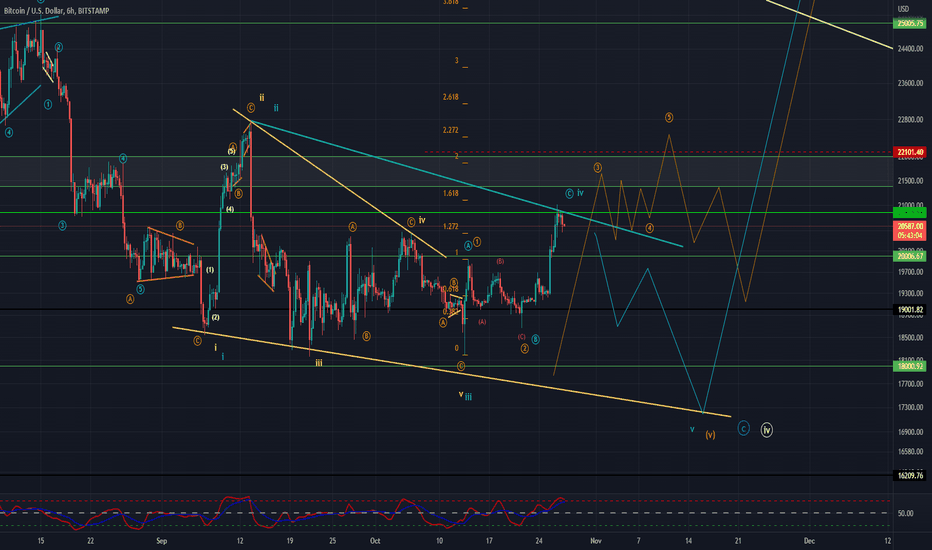
Task: Select the white (4) subwave label
Action: pyautogui.click(x=229, y=209)
